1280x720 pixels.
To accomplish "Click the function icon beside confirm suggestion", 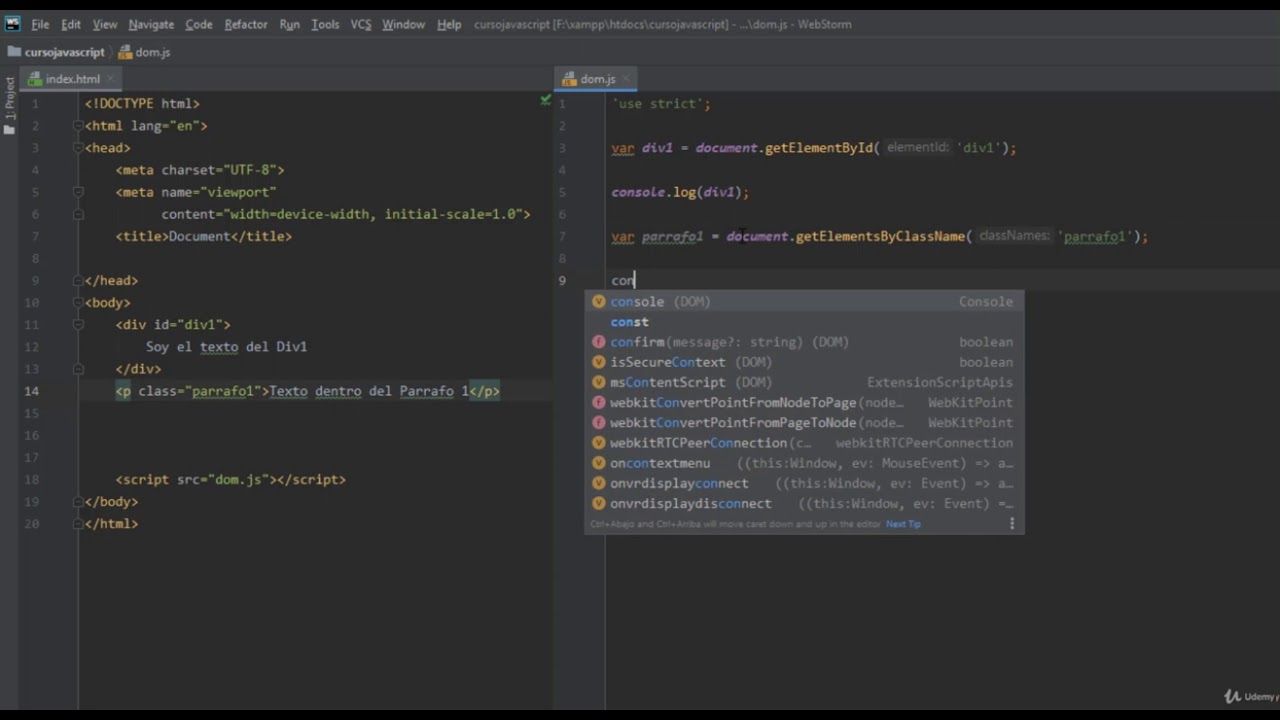I will (598, 342).
